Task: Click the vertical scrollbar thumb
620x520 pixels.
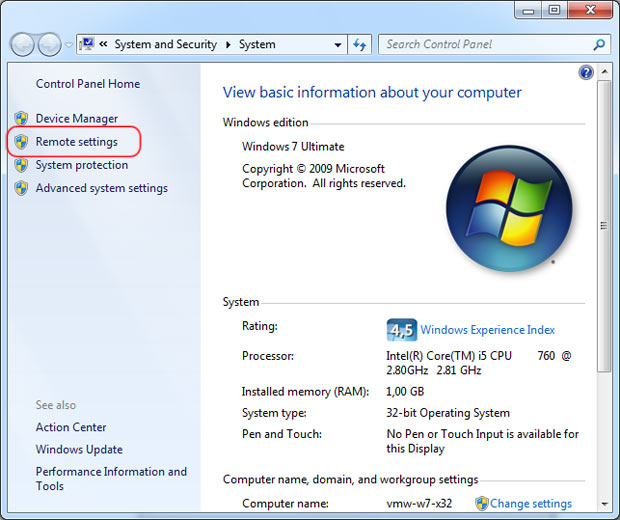Action: coord(604,225)
